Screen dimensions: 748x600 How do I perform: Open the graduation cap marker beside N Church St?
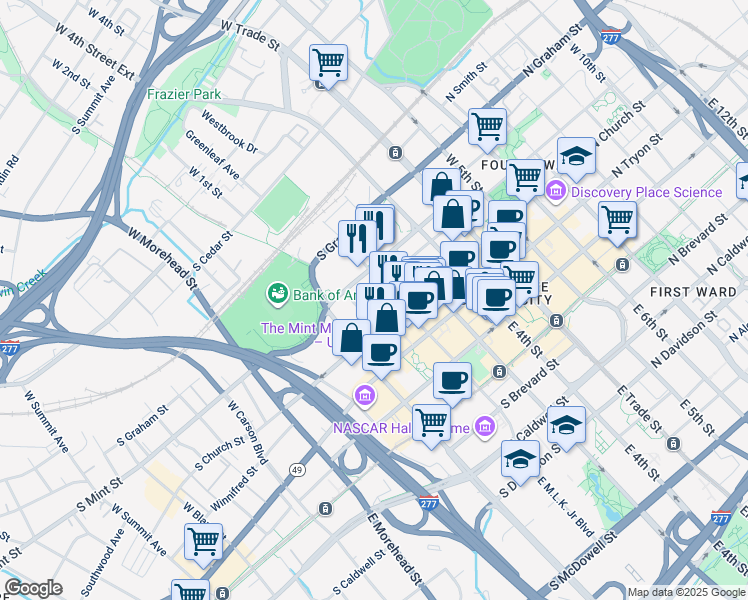tap(576, 158)
